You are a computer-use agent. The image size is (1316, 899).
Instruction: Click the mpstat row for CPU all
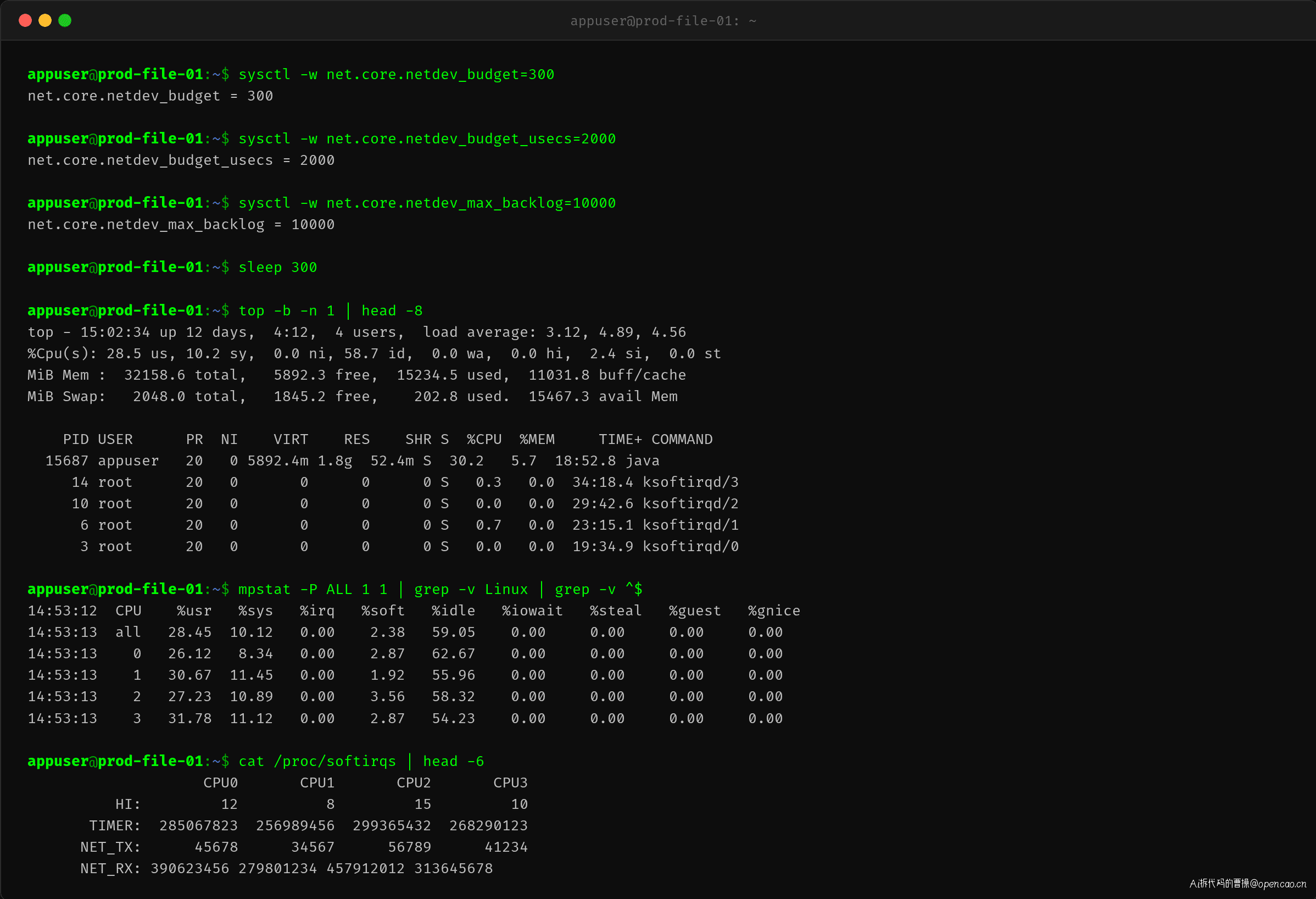405,632
